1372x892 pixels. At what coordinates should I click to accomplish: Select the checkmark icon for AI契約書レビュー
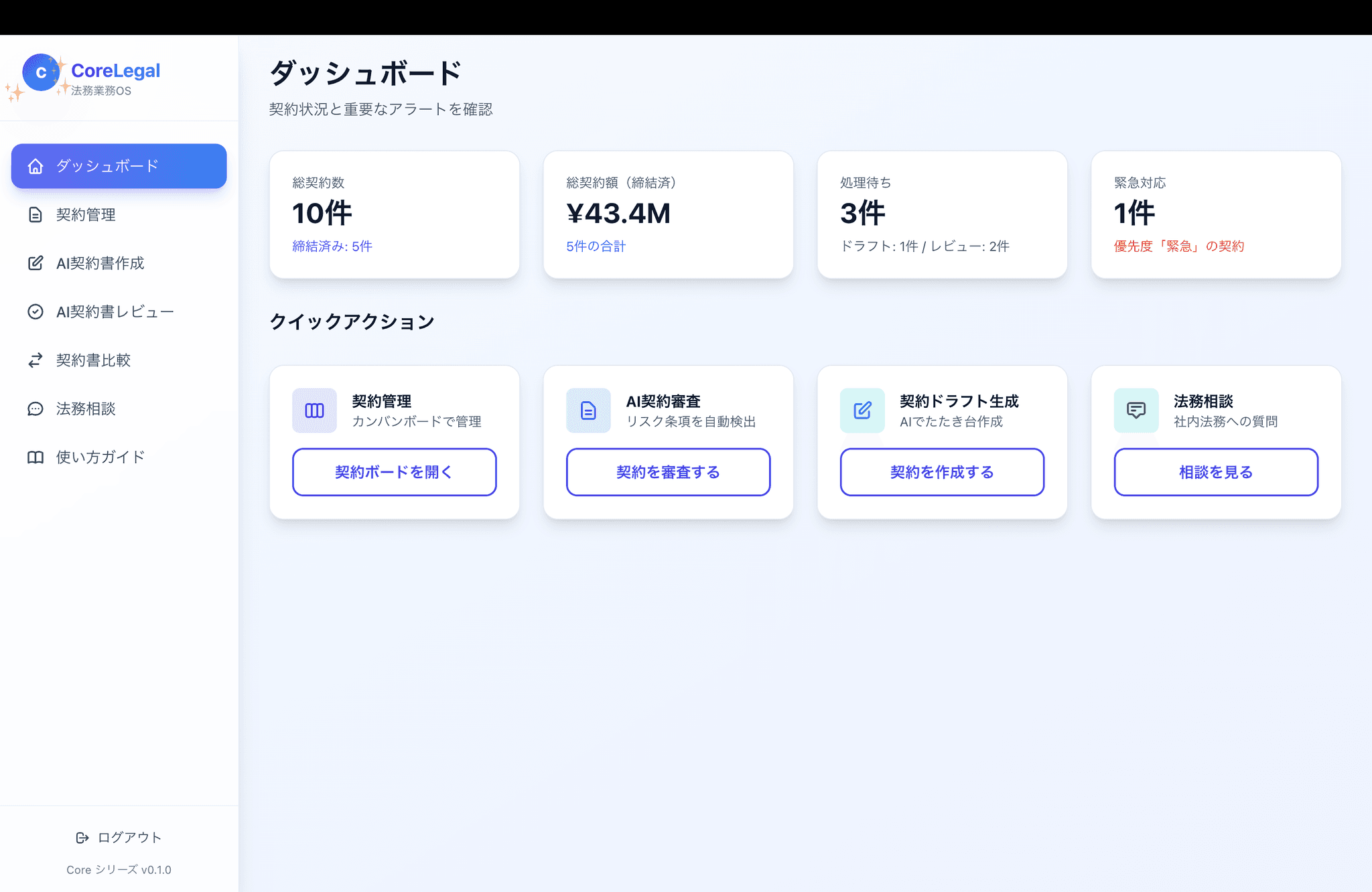[35, 311]
